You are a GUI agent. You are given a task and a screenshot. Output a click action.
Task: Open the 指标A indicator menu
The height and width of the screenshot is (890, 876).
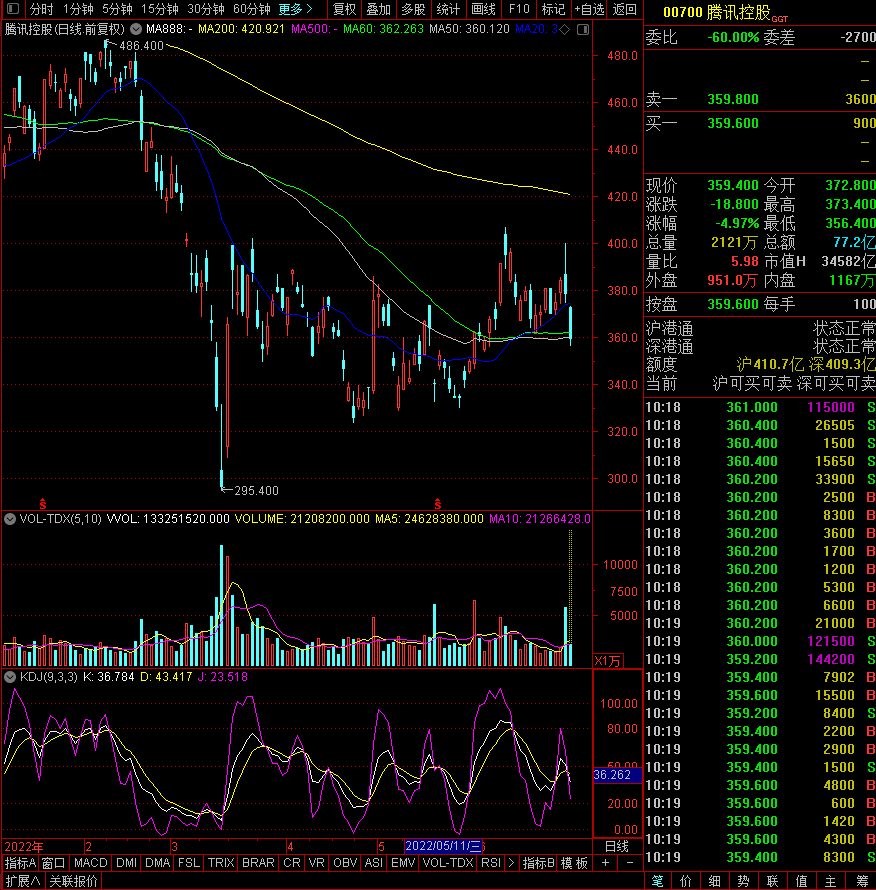[20, 863]
